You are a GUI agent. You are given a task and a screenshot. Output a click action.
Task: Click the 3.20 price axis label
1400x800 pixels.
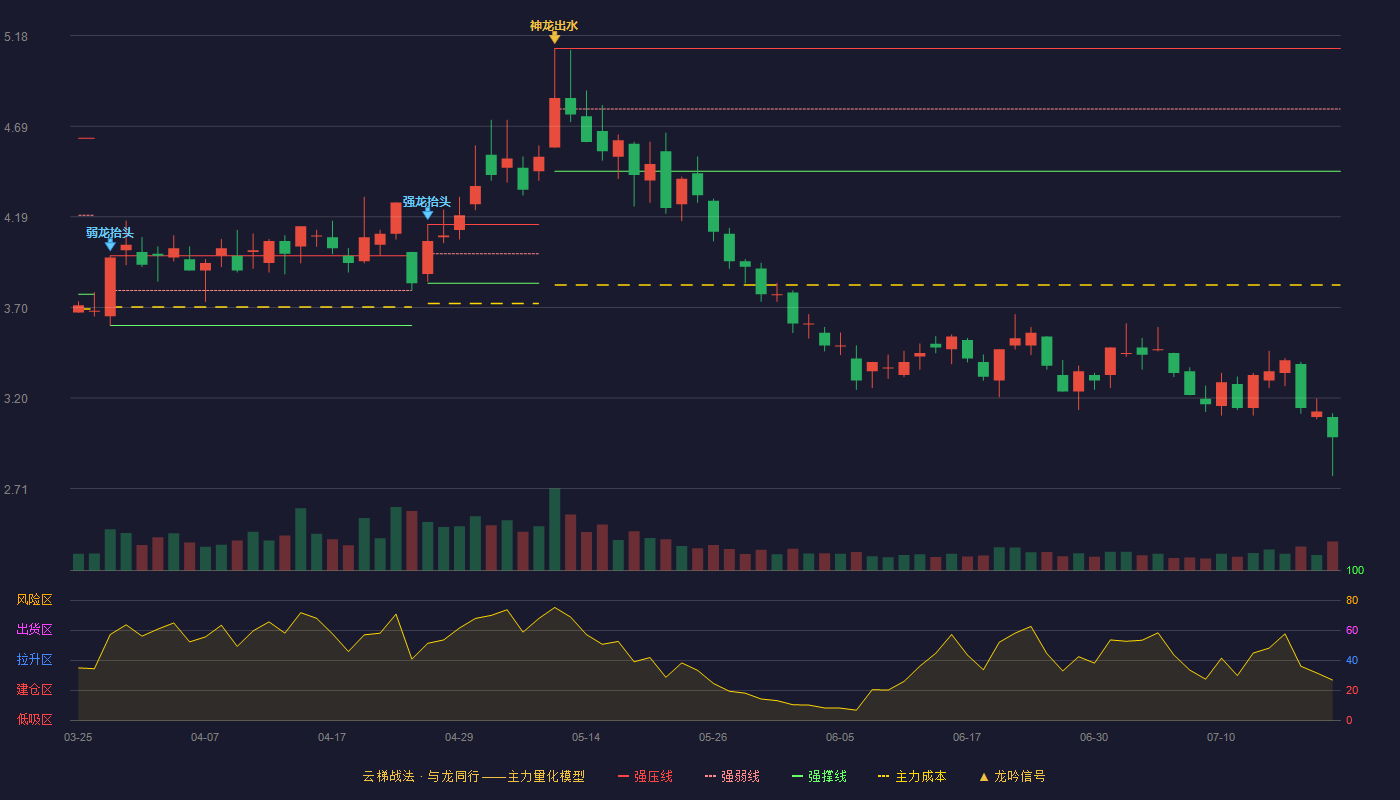coord(16,399)
